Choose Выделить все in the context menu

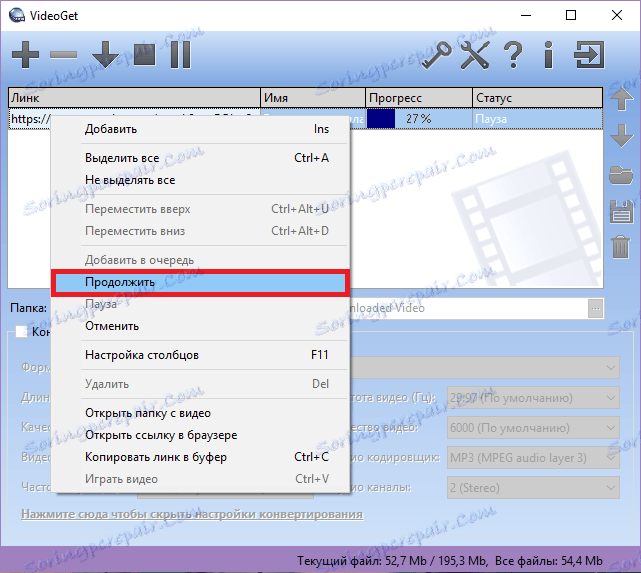[x=201, y=158]
